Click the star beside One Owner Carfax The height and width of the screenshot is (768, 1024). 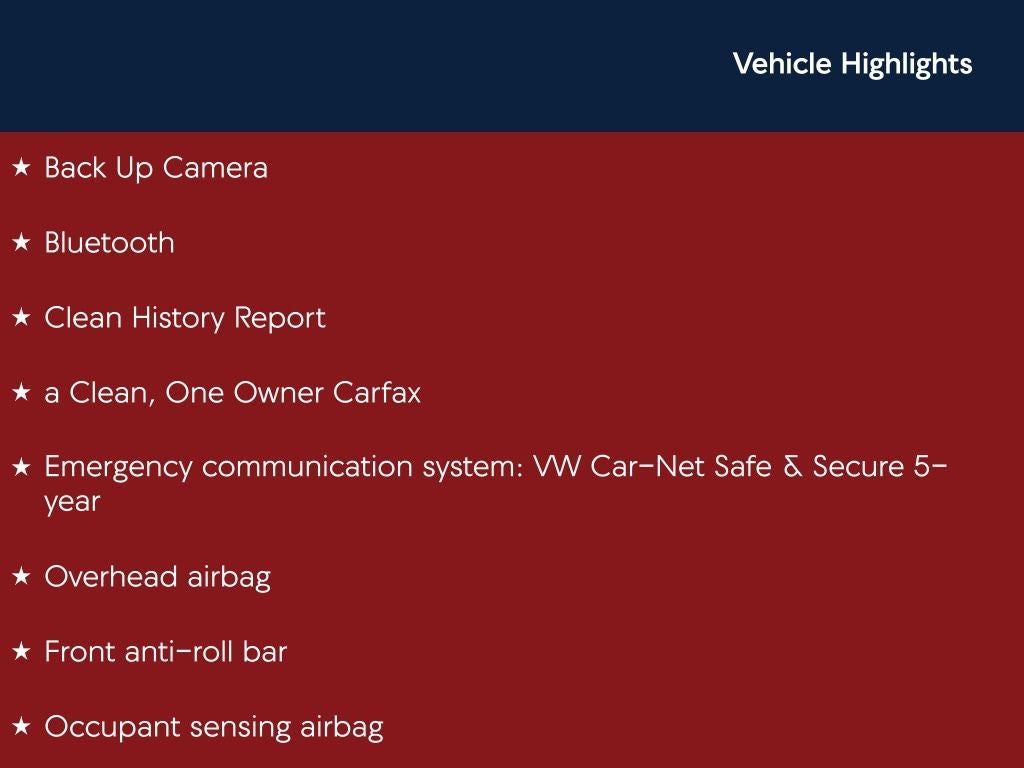pyautogui.click(x=21, y=393)
